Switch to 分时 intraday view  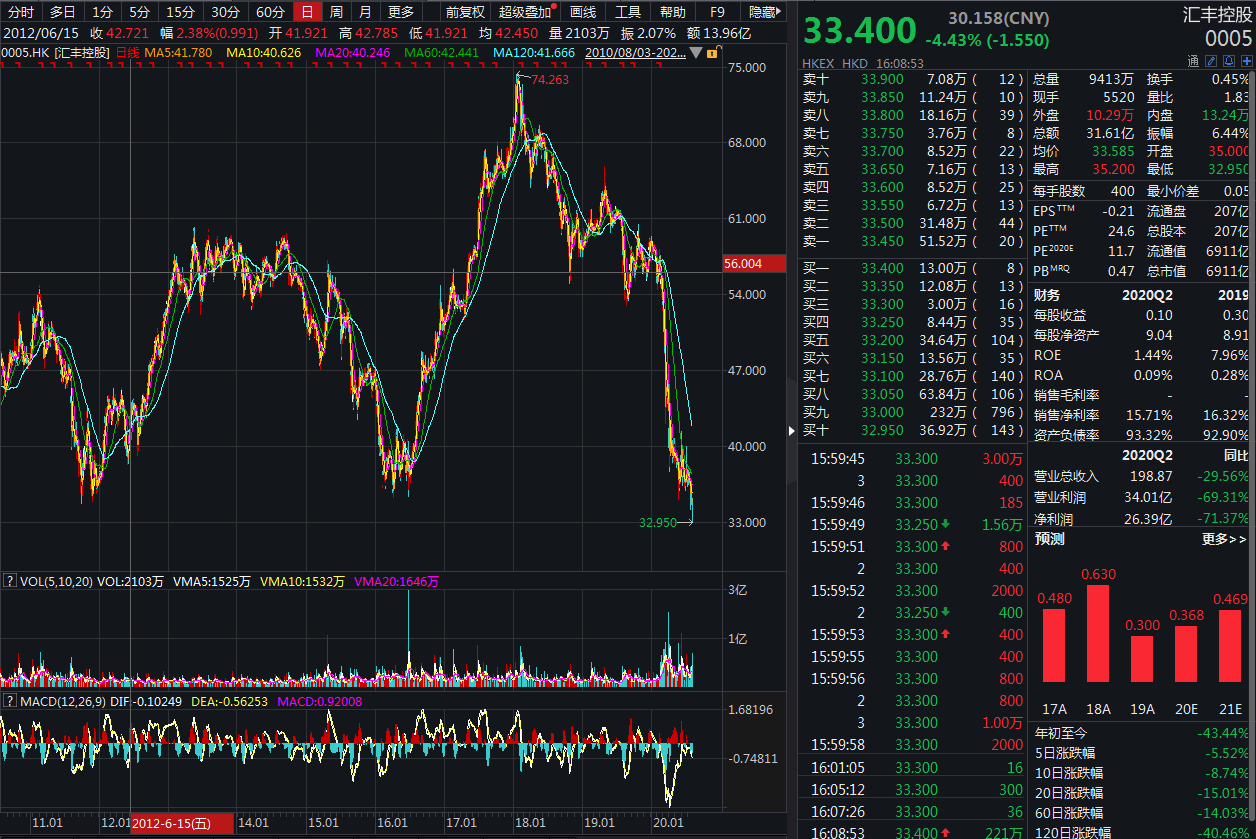[x=21, y=12]
